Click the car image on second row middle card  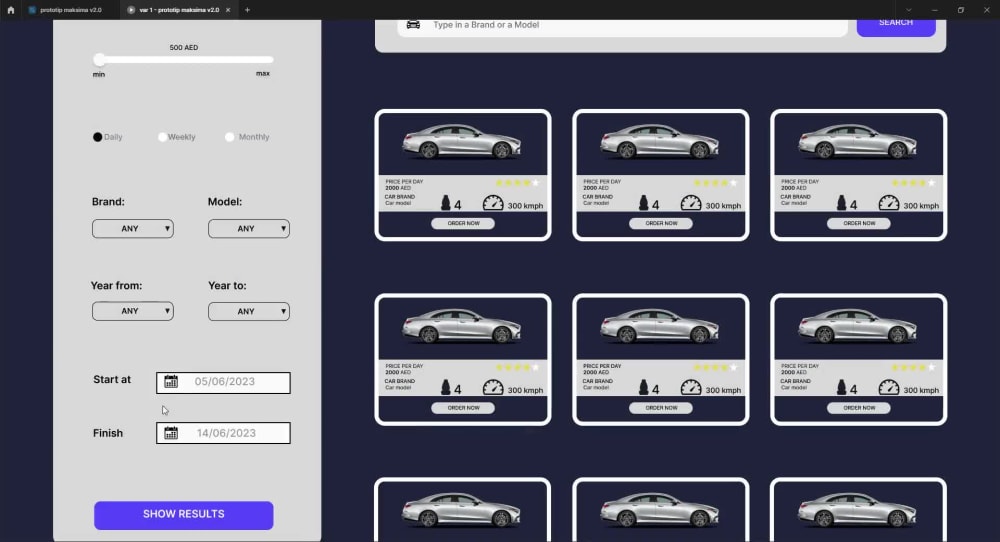tap(659, 325)
